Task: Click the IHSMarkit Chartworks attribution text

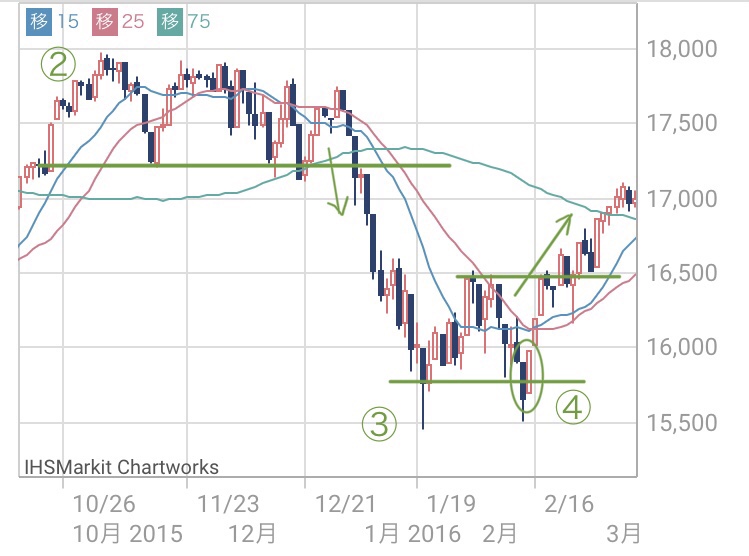Action: [x=121, y=466]
